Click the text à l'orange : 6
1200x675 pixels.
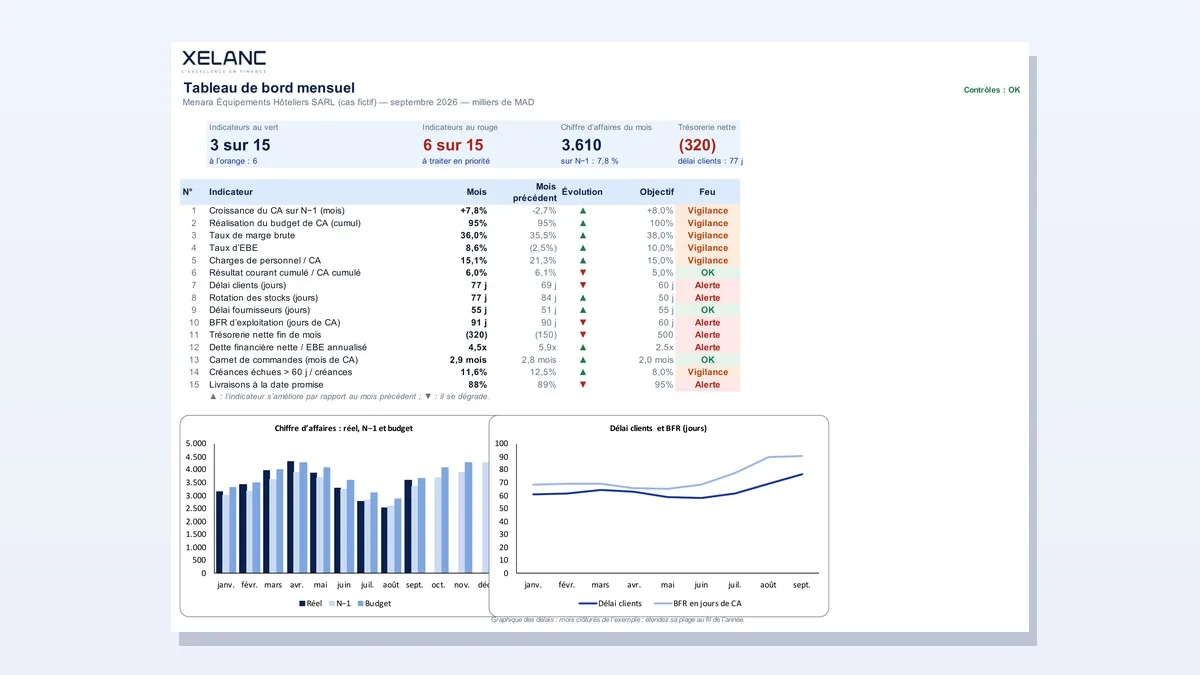[233, 161]
